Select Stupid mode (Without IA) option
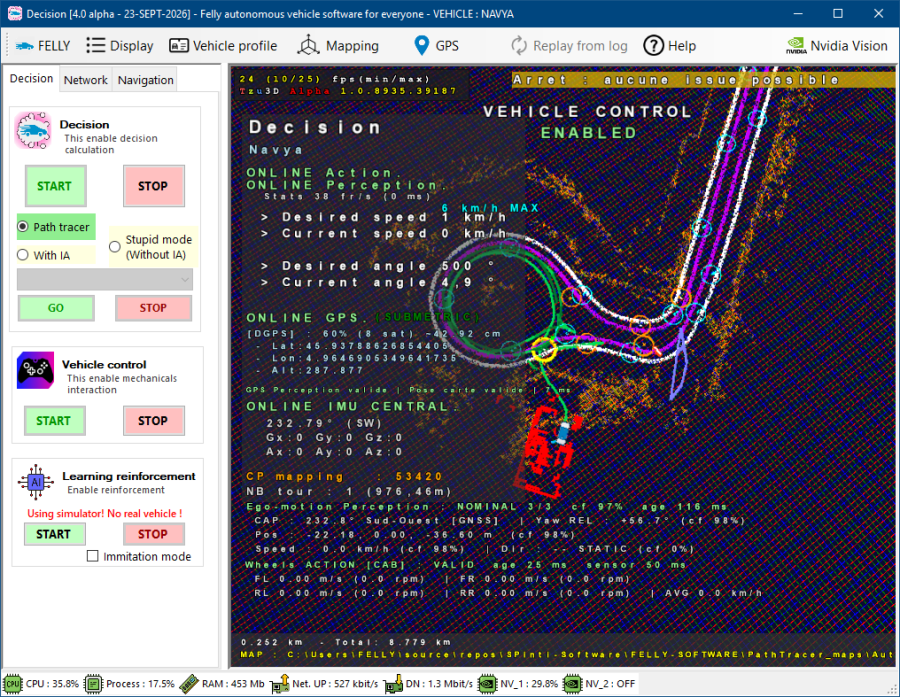Viewport: 900px width, 697px height. 115,247
